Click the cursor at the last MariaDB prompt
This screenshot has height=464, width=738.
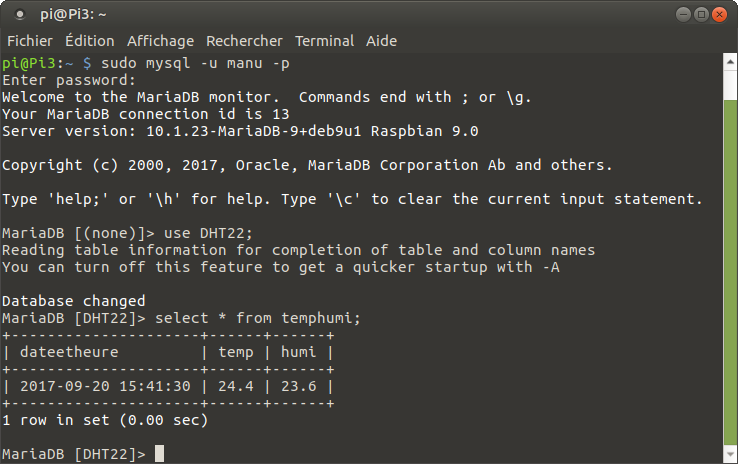click(160, 455)
